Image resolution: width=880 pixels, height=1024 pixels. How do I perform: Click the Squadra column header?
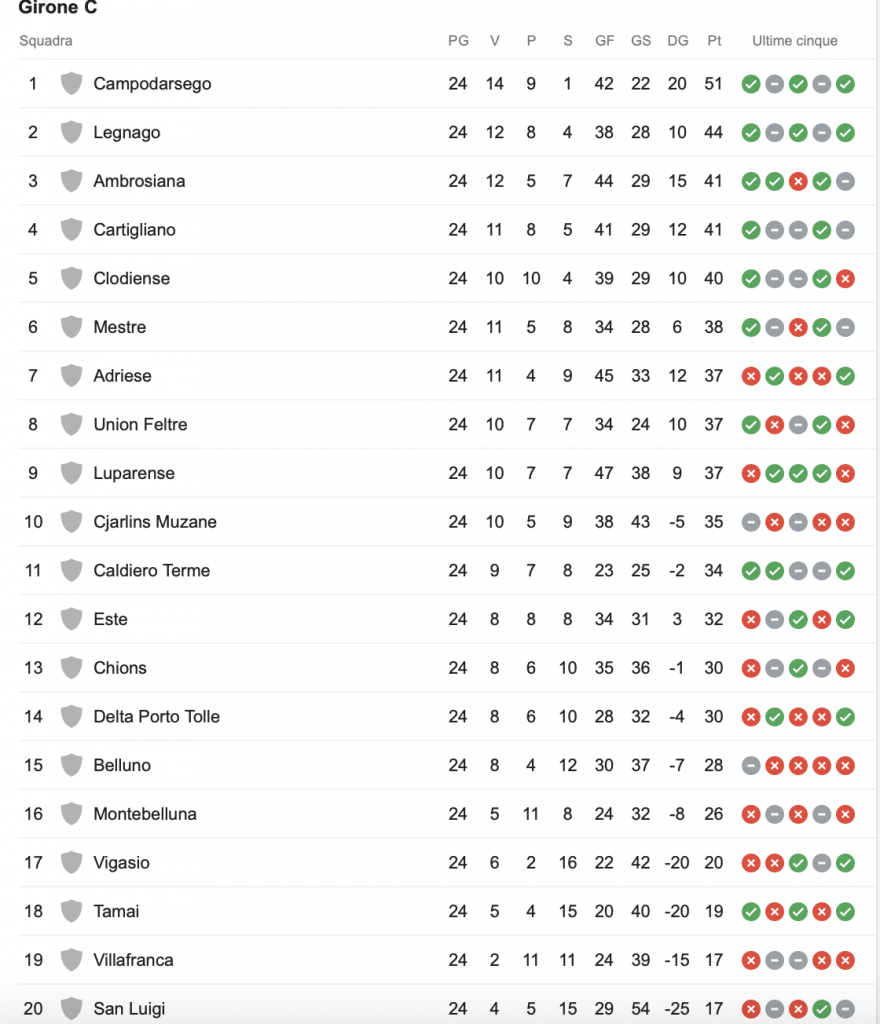coord(46,40)
